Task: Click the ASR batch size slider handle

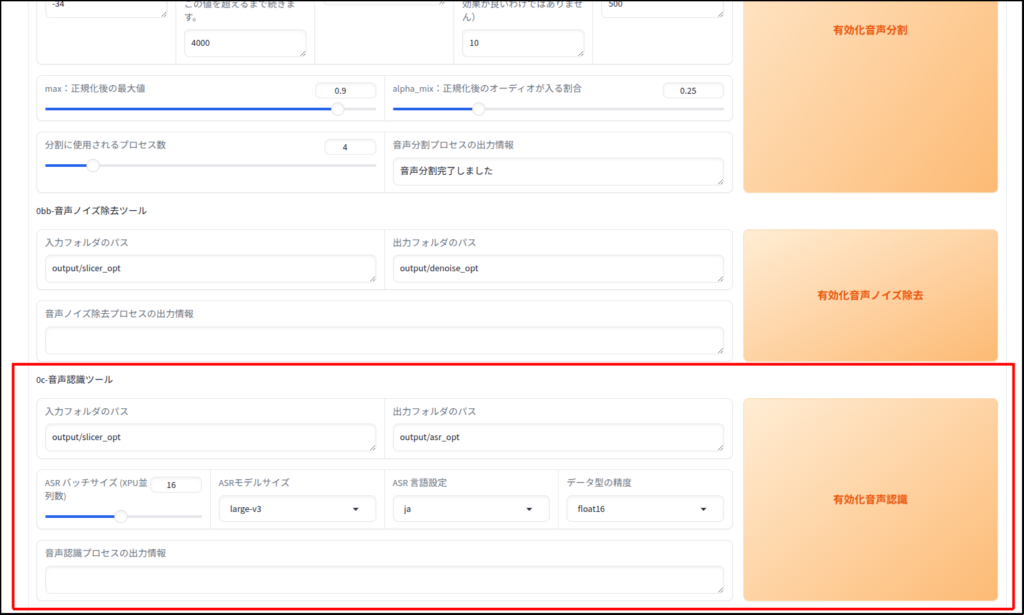Action: 121,517
